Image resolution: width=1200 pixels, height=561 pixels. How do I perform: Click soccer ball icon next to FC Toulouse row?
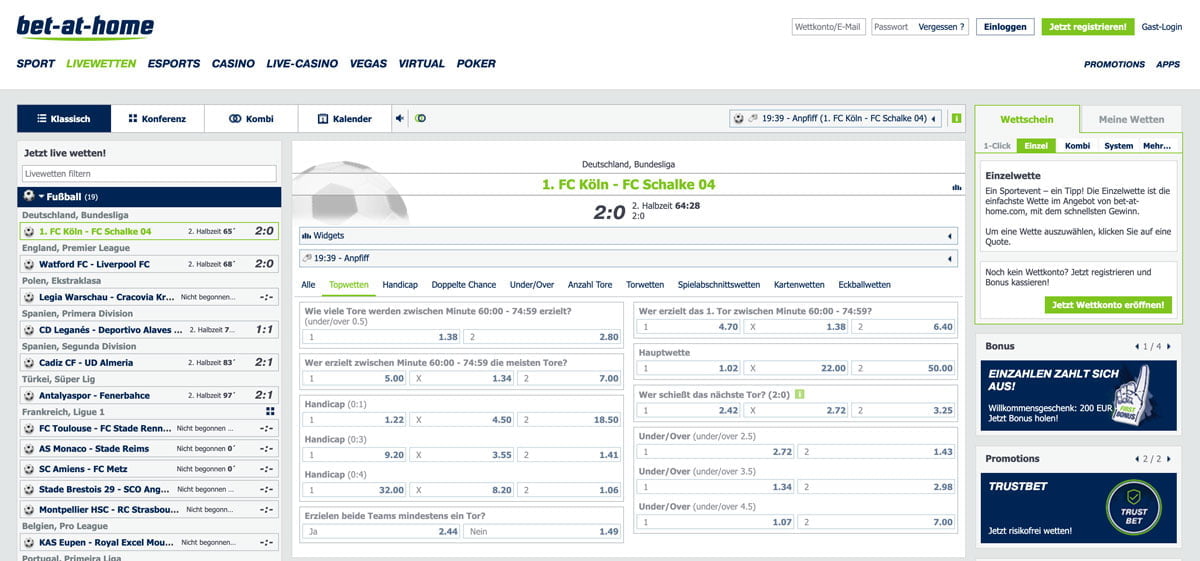tap(29, 428)
